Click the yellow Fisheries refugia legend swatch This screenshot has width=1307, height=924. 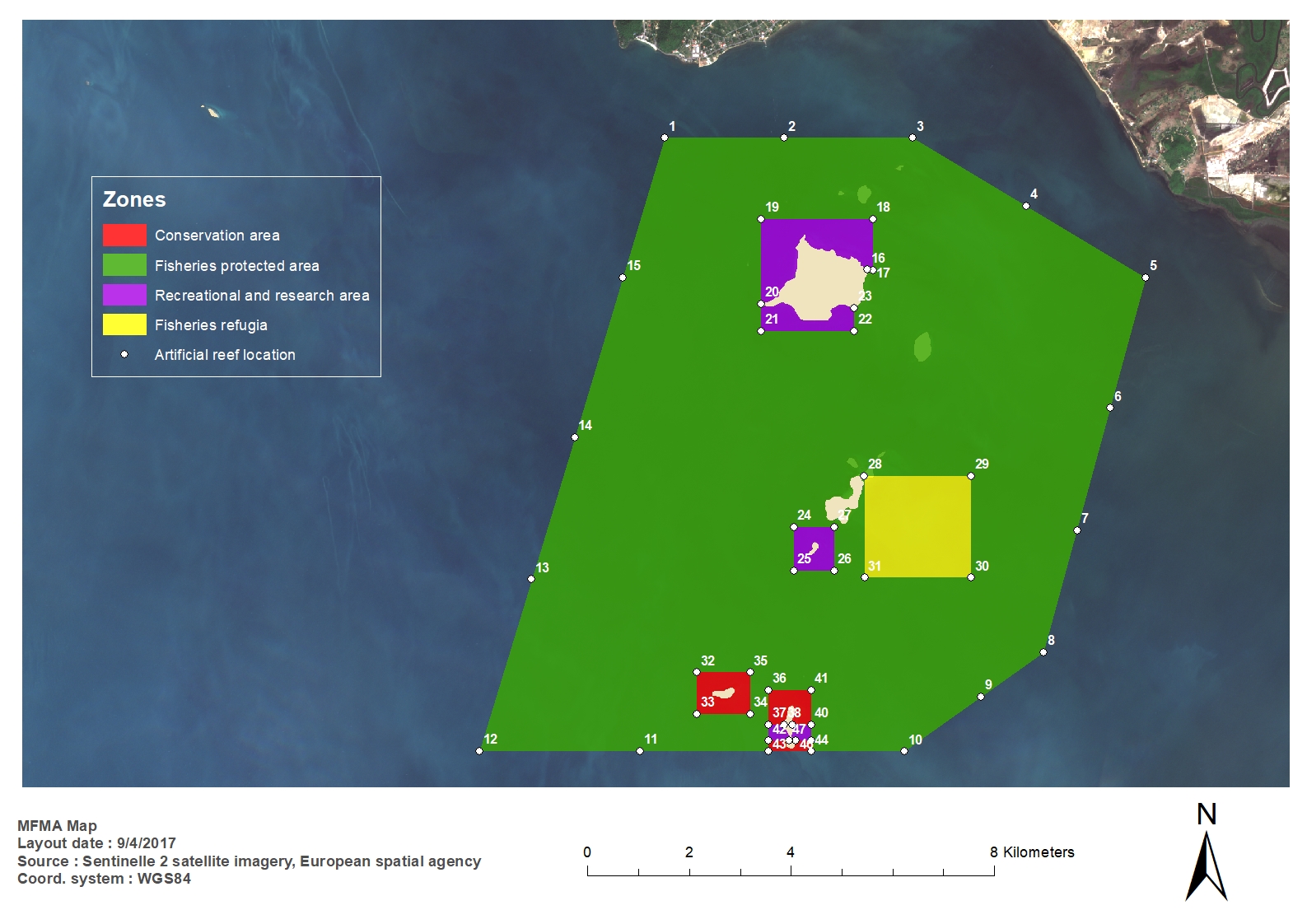(124, 324)
